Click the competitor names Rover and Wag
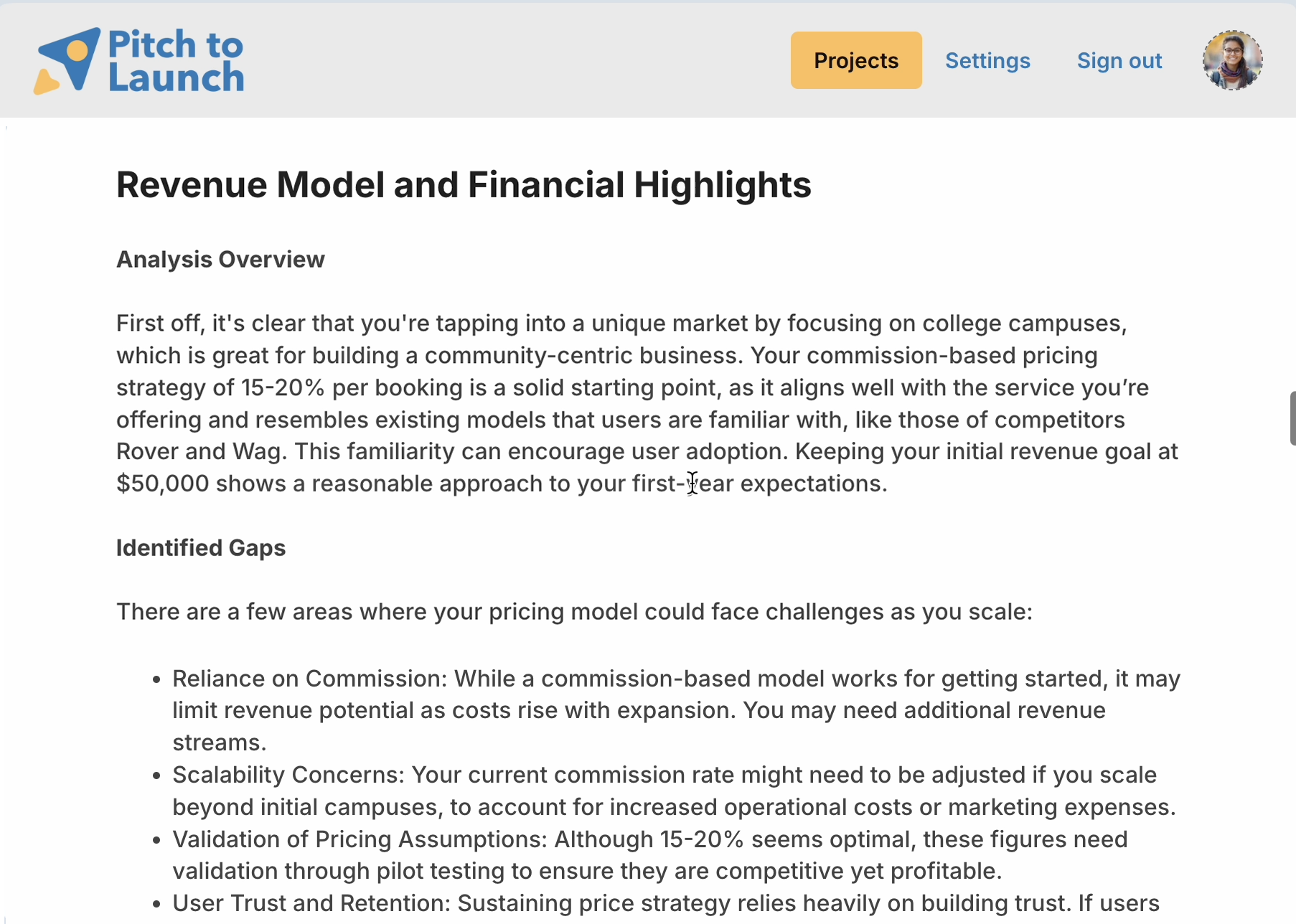This screenshot has width=1296, height=924. [201, 452]
